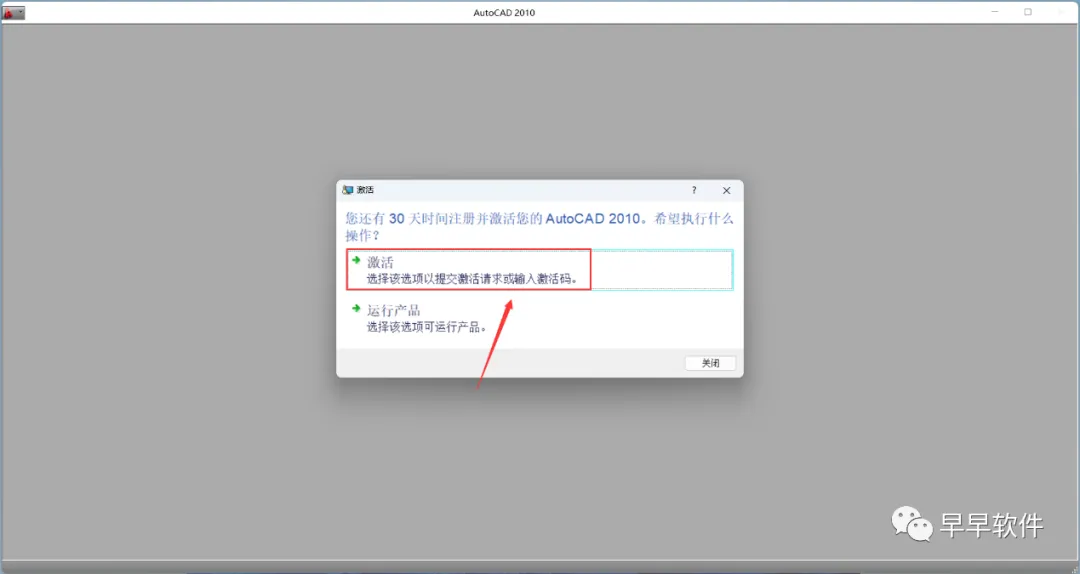Open help via the ? button in dialog
The height and width of the screenshot is (574, 1080).
coord(694,190)
